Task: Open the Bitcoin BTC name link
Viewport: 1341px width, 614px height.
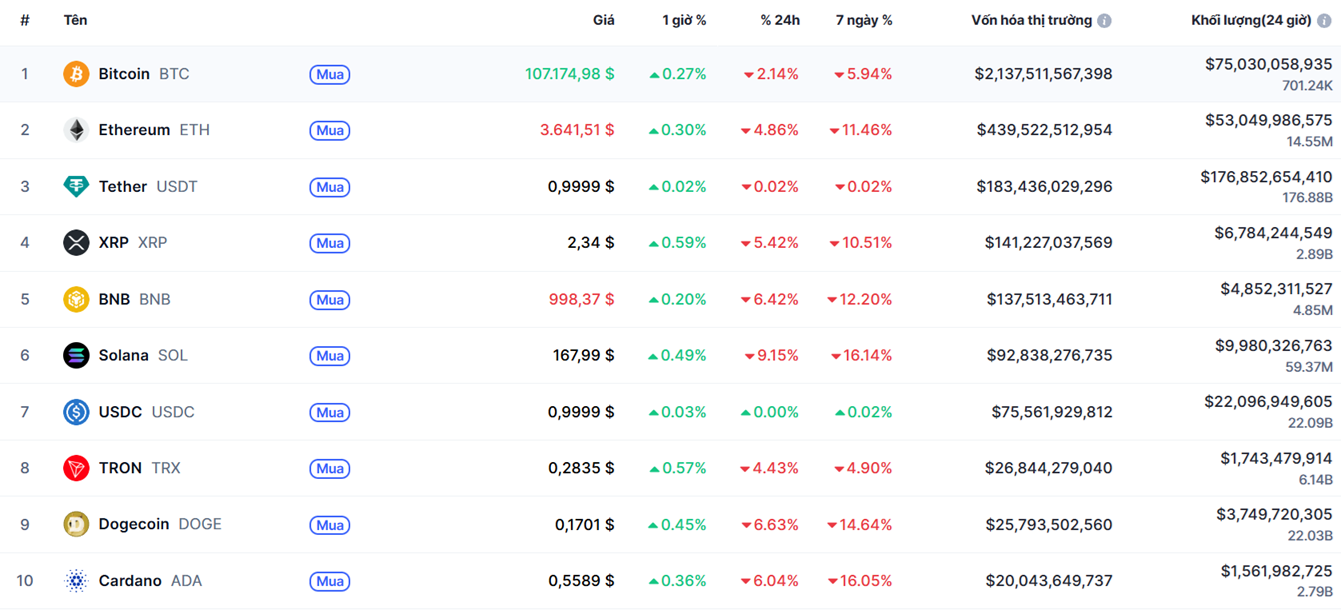Action: 143,74
